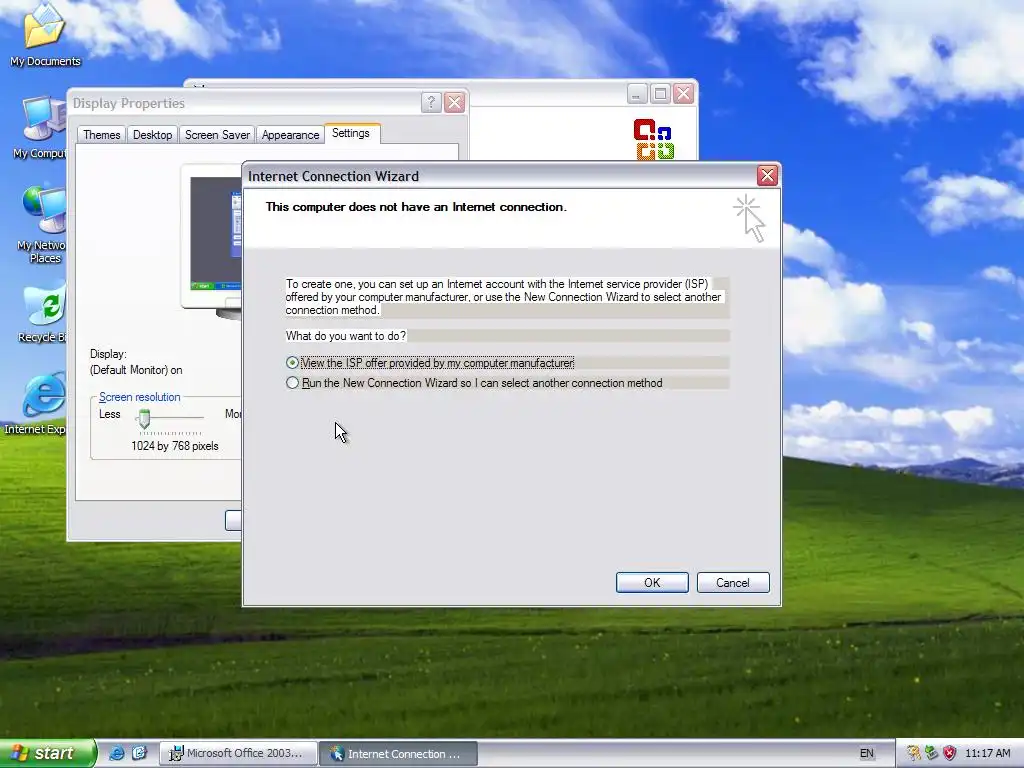Screen dimensions: 1024x768
Task: Click the first system tray icon
Action: point(913,753)
